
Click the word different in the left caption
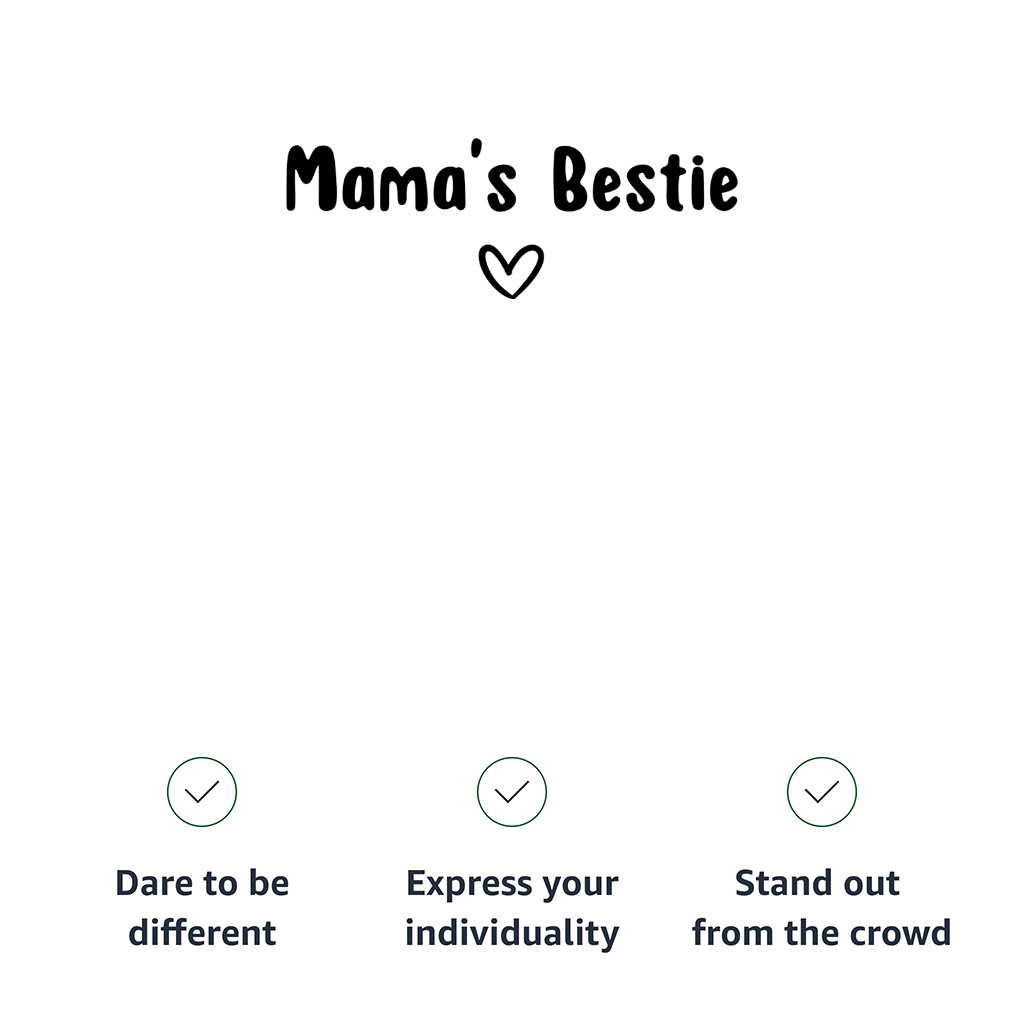click(x=202, y=933)
